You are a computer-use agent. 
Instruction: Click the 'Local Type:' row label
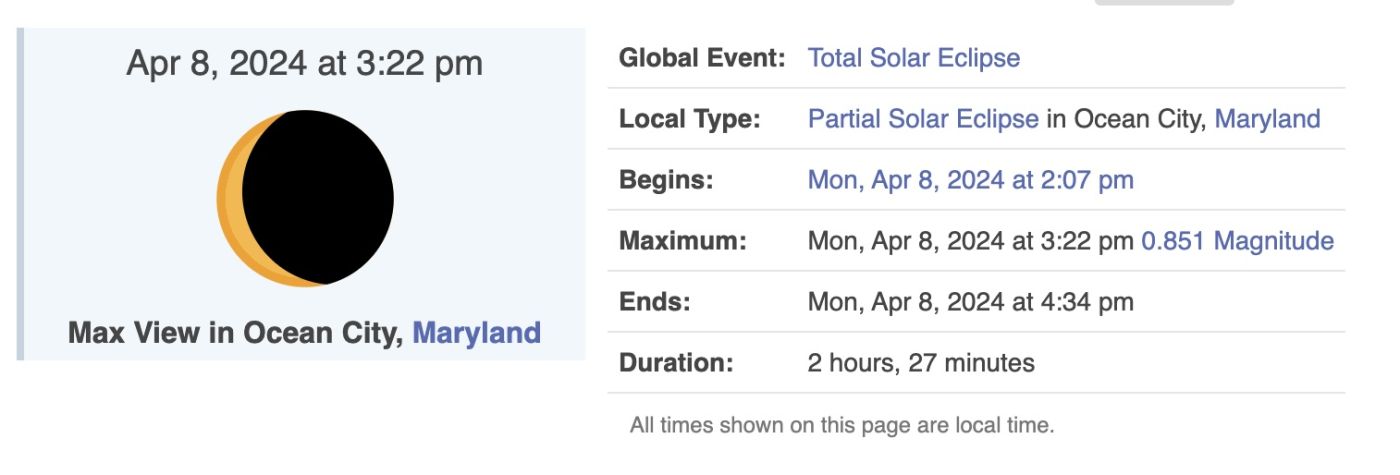[x=690, y=119]
